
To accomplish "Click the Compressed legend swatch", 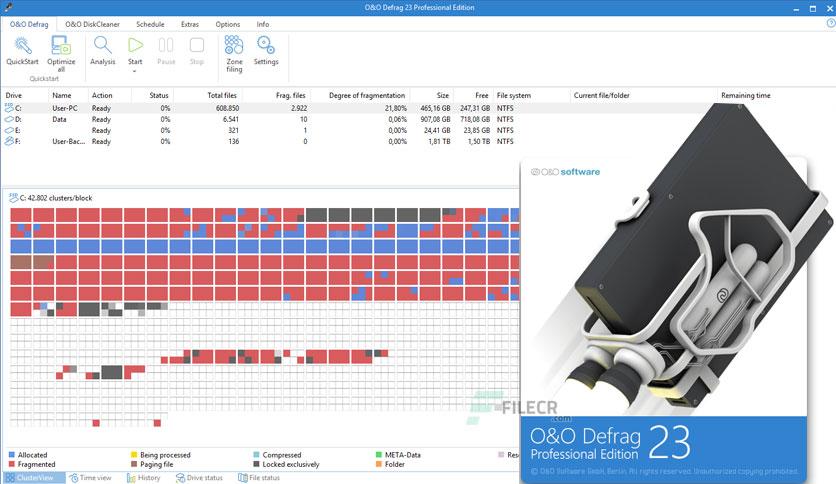I will [x=256, y=455].
